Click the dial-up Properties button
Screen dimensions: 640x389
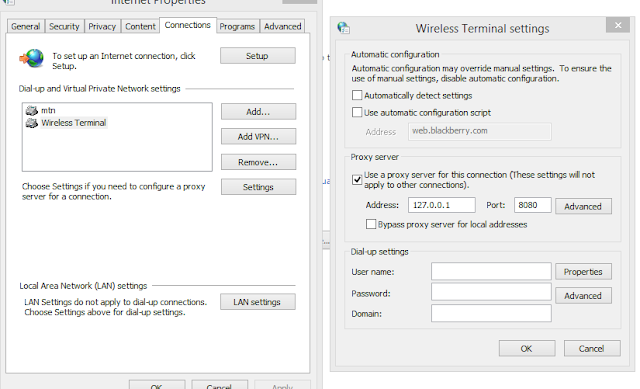(x=583, y=271)
